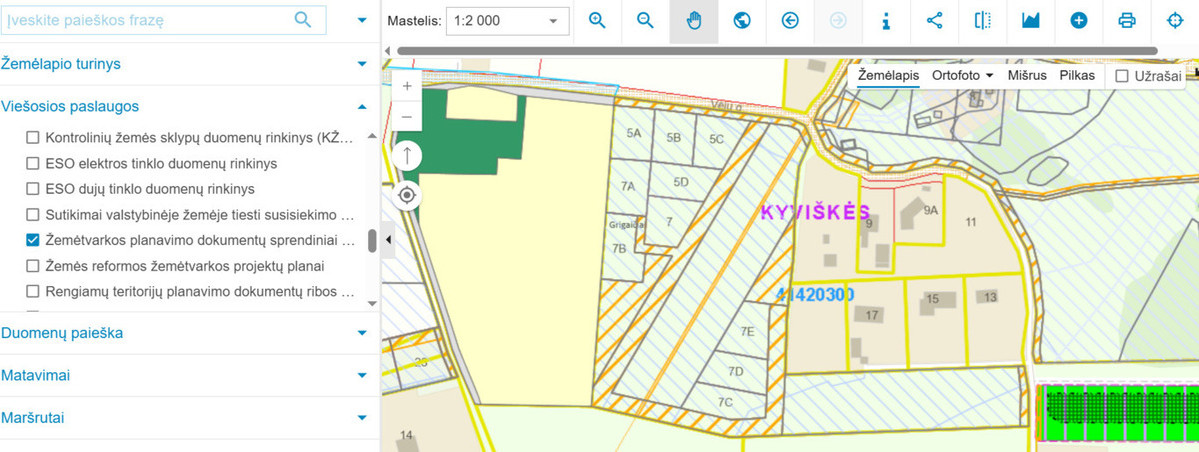
Task: Click small left arrow above map
Action: coord(387,50)
